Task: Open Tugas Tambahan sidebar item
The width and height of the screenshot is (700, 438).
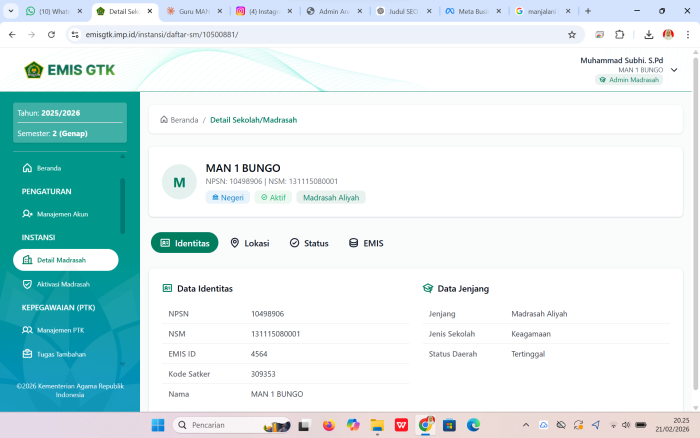Action: 60,354
